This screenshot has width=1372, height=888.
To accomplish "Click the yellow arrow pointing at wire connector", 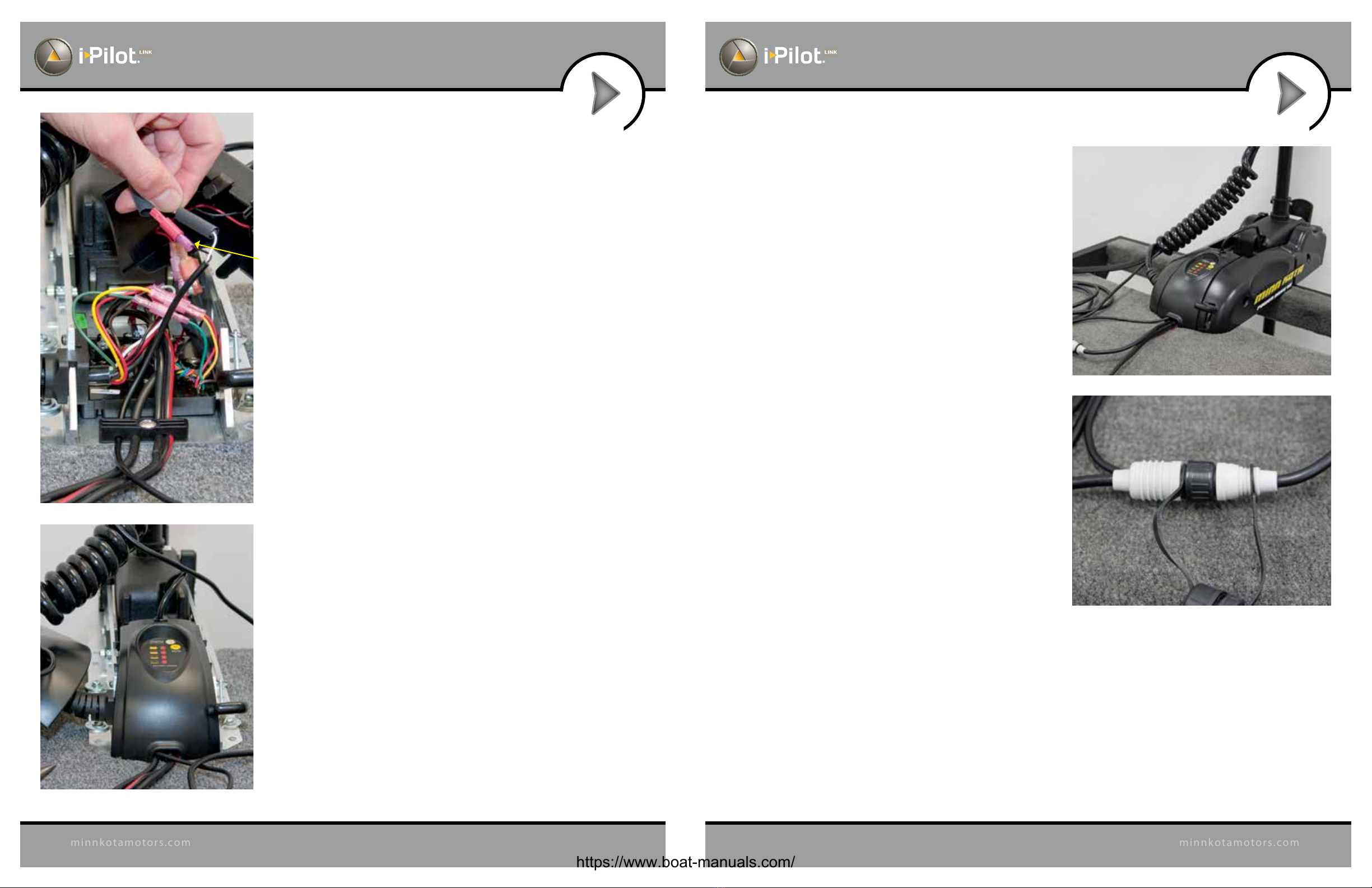I will point(226,252).
